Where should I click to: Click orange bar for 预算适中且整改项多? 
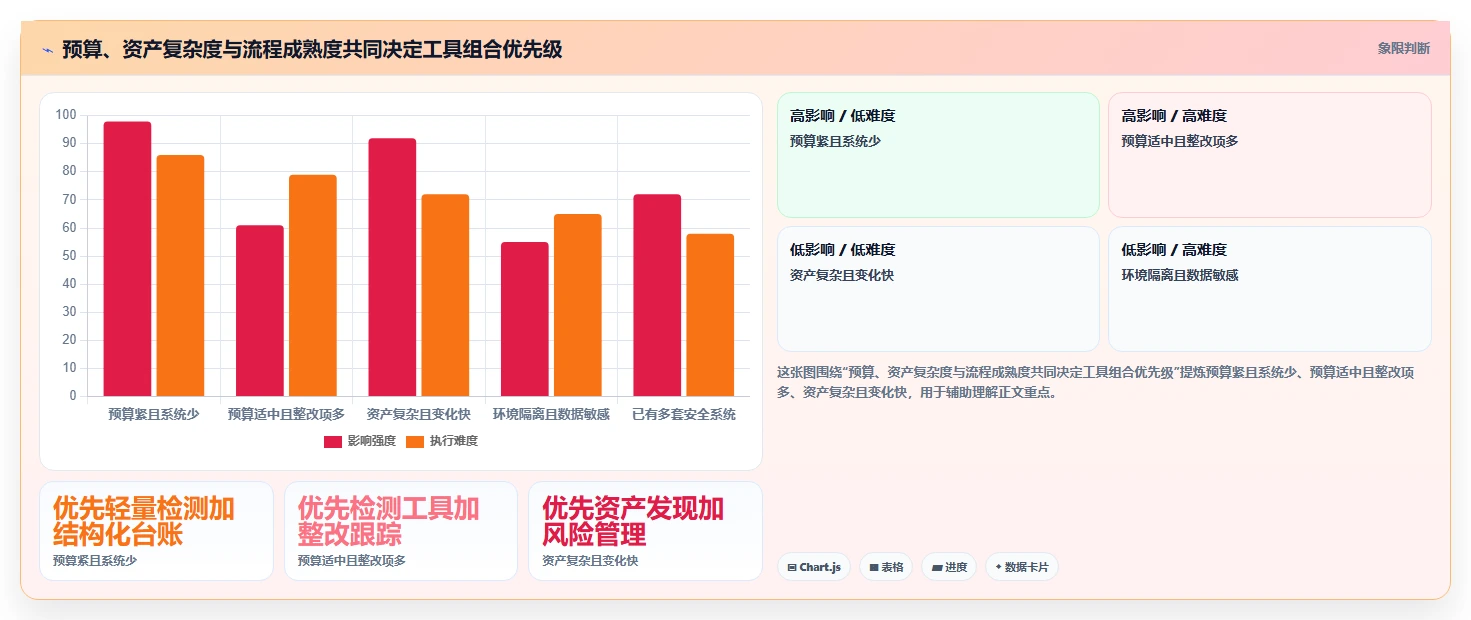pyautogui.click(x=313, y=286)
